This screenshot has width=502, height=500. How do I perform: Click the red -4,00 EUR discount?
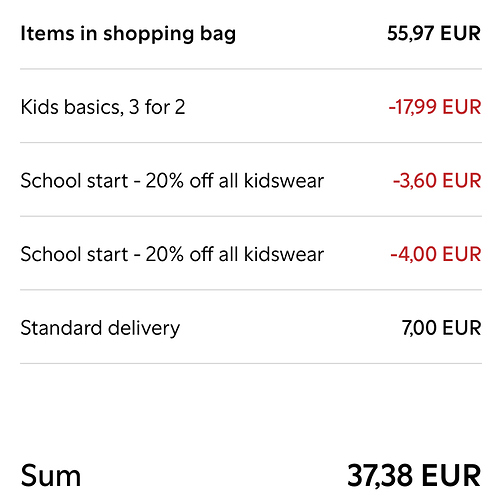coord(436,254)
